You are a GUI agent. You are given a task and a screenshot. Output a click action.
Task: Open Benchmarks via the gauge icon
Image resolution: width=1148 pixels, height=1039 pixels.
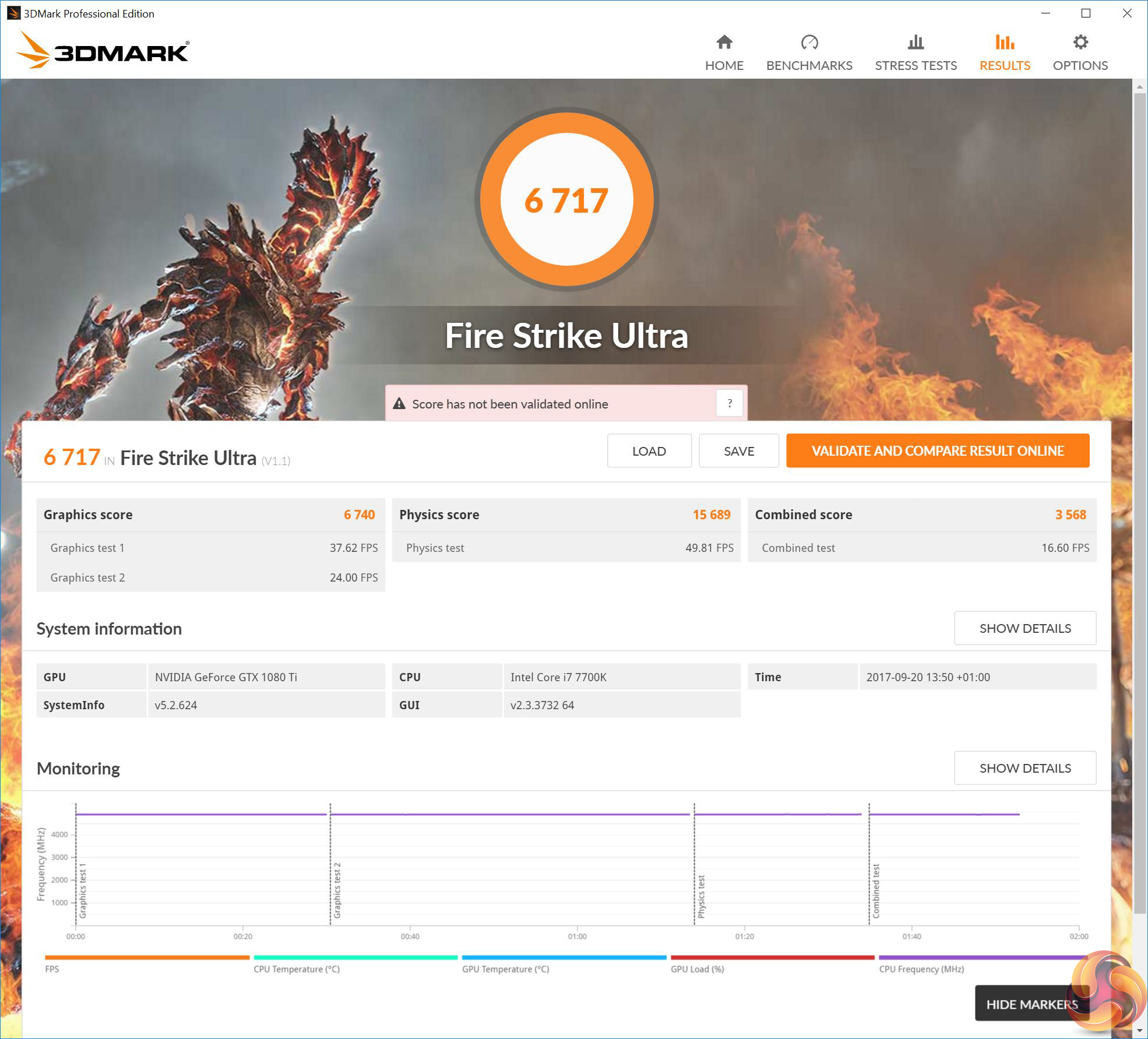click(809, 42)
